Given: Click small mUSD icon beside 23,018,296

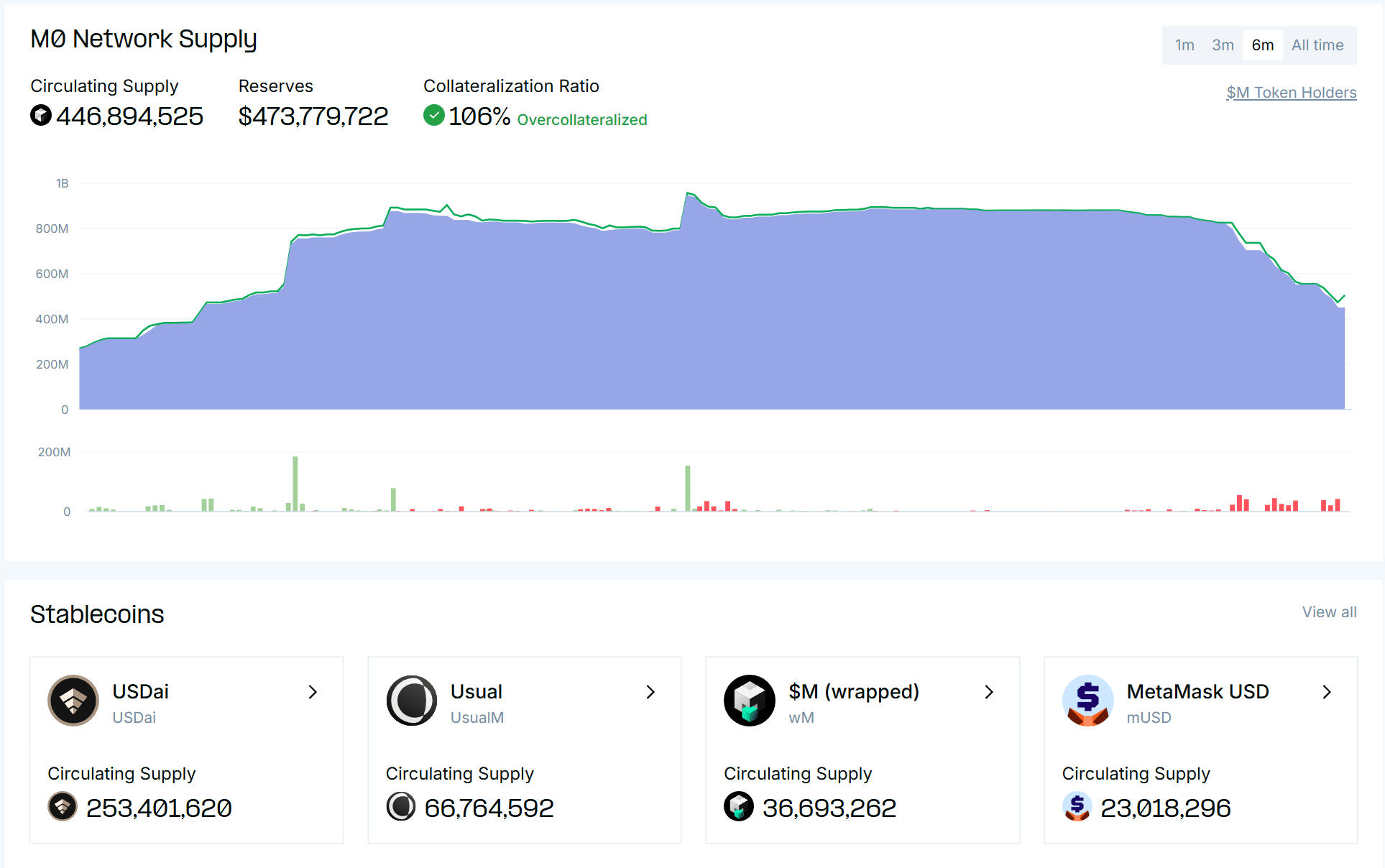Looking at the screenshot, I should pyautogui.click(x=1077, y=806).
